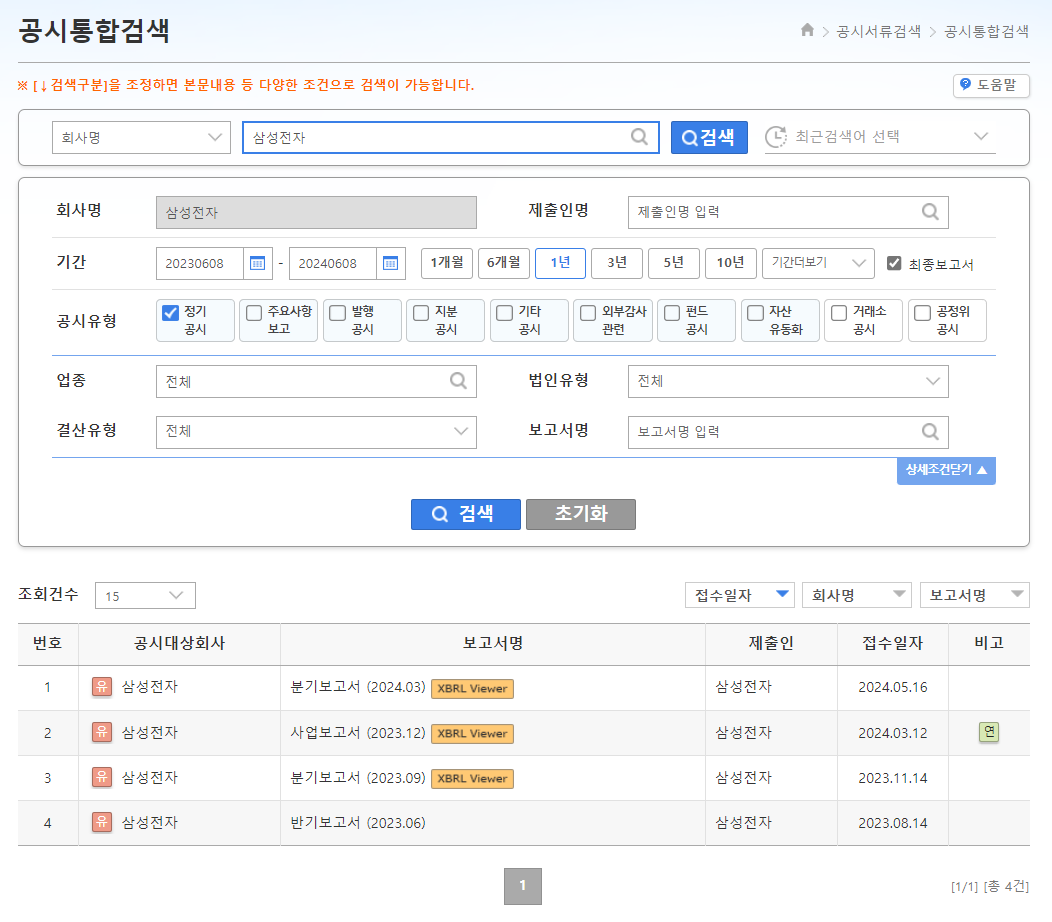This screenshot has height=922, width=1052.
Task: Click the 보고서명 입력 field
Action: (x=788, y=432)
